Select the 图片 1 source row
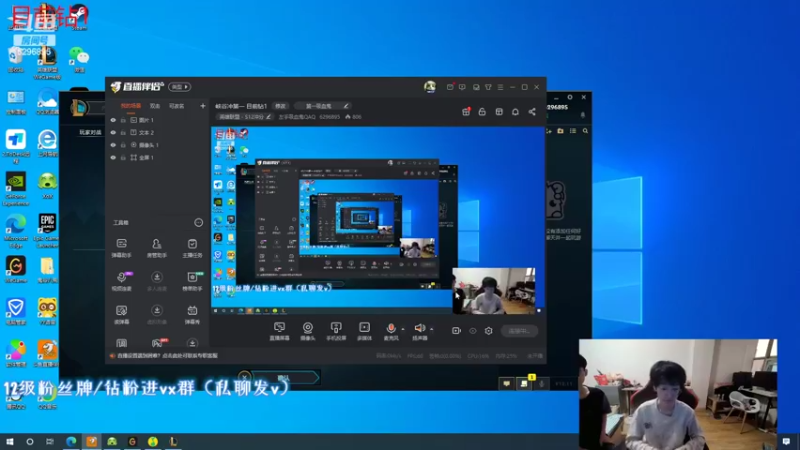The image size is (800, 450). pos(158,120)
